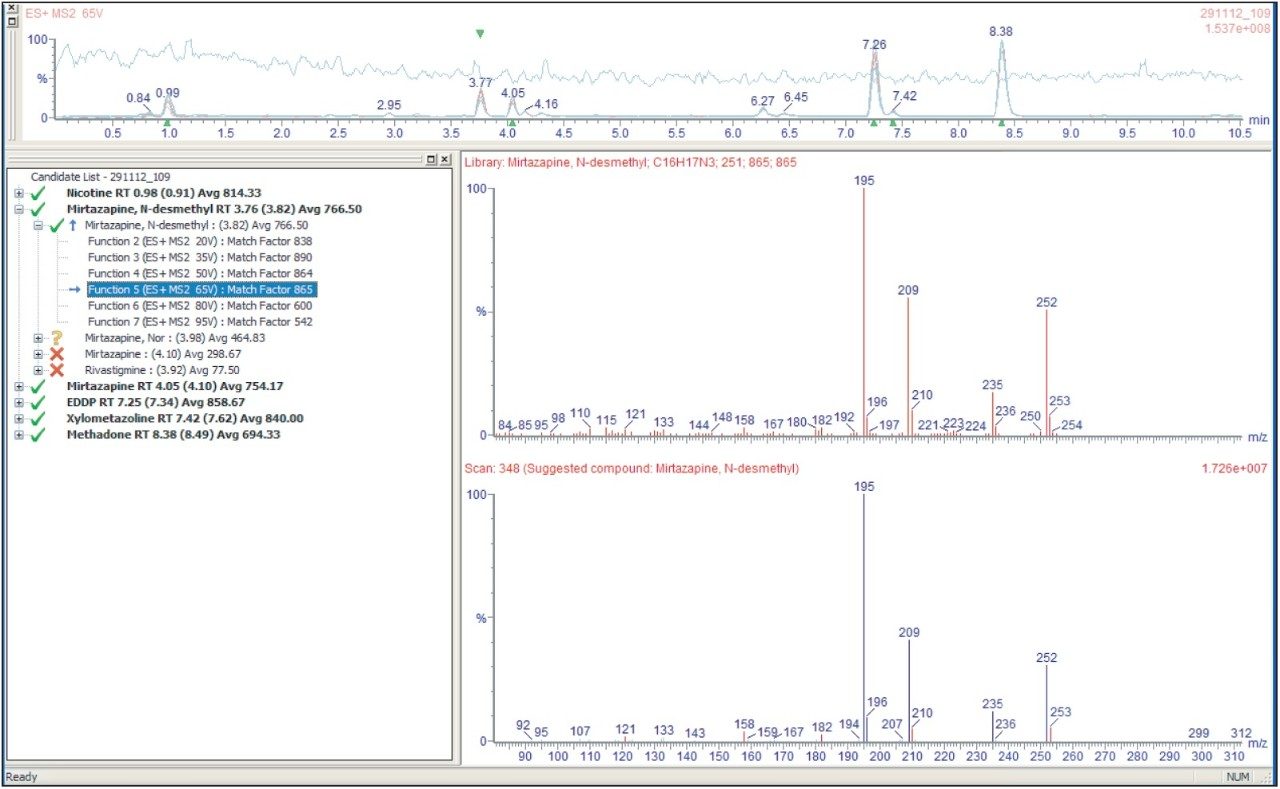Image resolution: width=1280 pixels, height=789 pixels.
Task: Expand the Methadone RT 8.38 candidate node
Action: [x=20, y=436]
